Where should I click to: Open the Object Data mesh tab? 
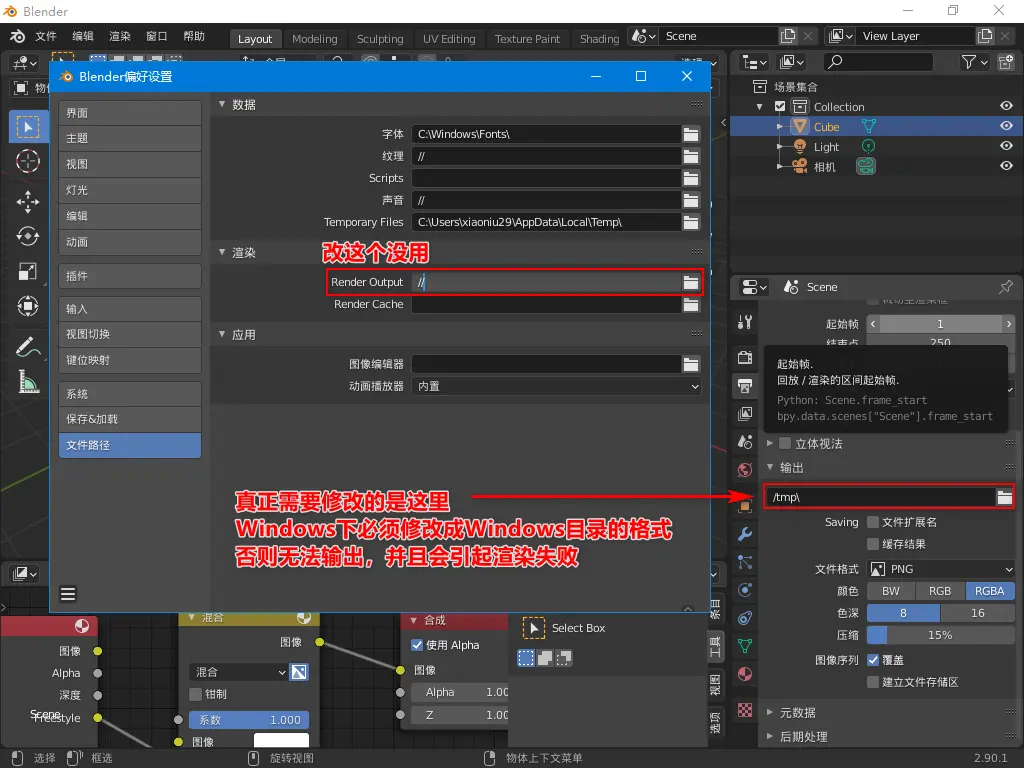coord(745,647)
